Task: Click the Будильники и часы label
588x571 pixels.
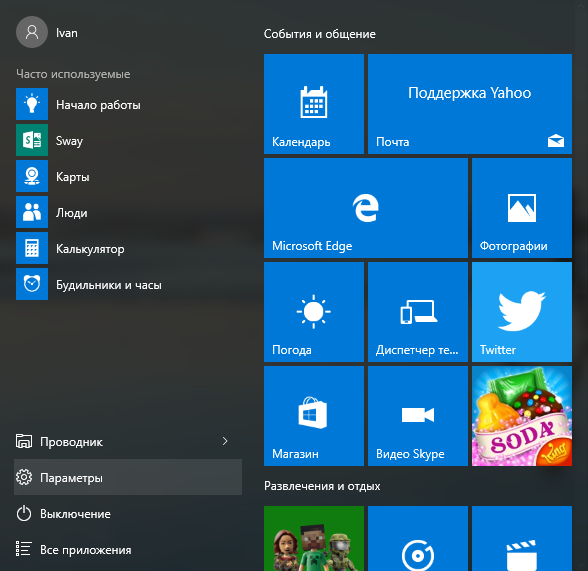Action: tap(109, 285)
